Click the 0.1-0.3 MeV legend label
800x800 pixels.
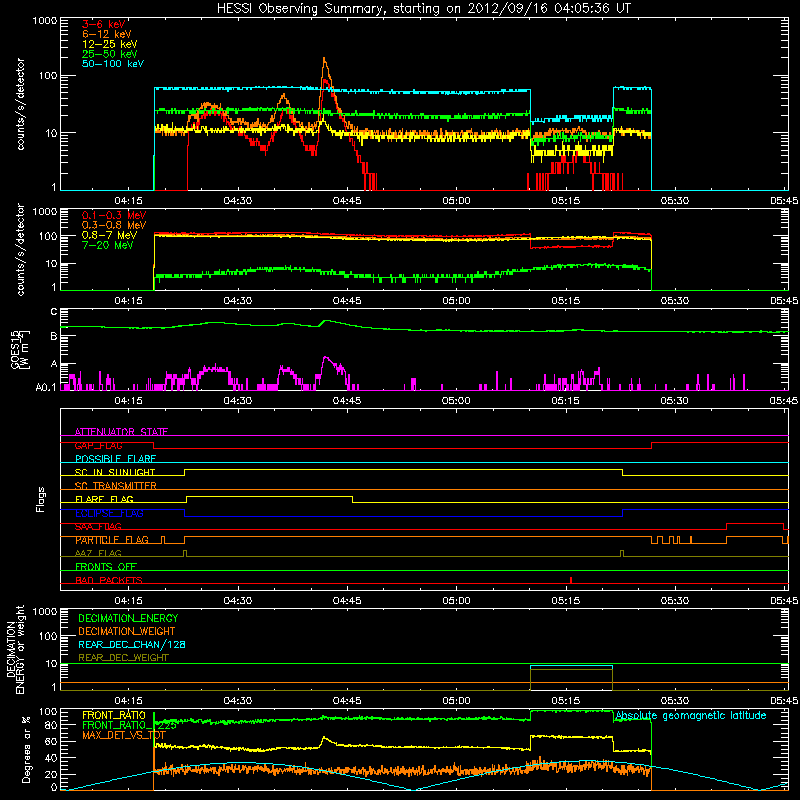coord(114,215)
